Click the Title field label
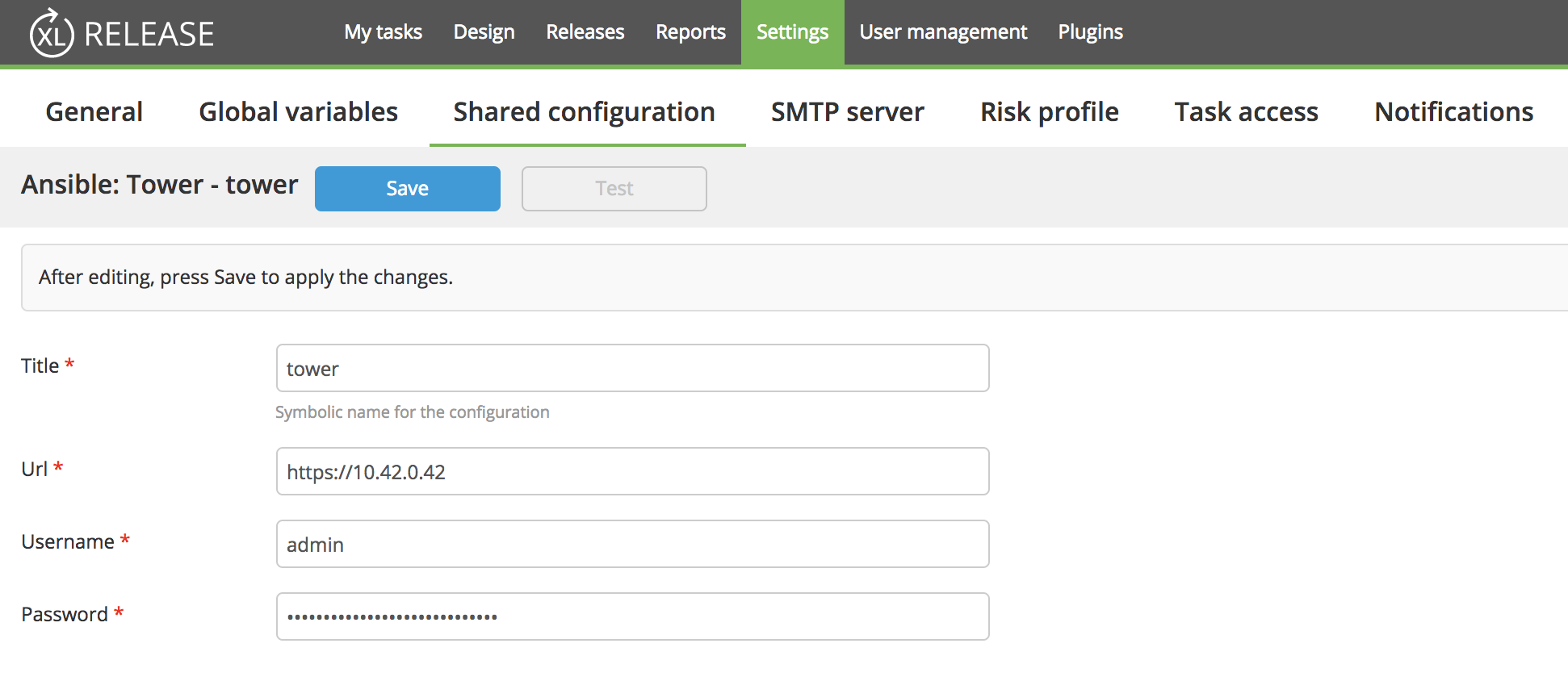The image size is (1568, 681). (x=40, y=366)
